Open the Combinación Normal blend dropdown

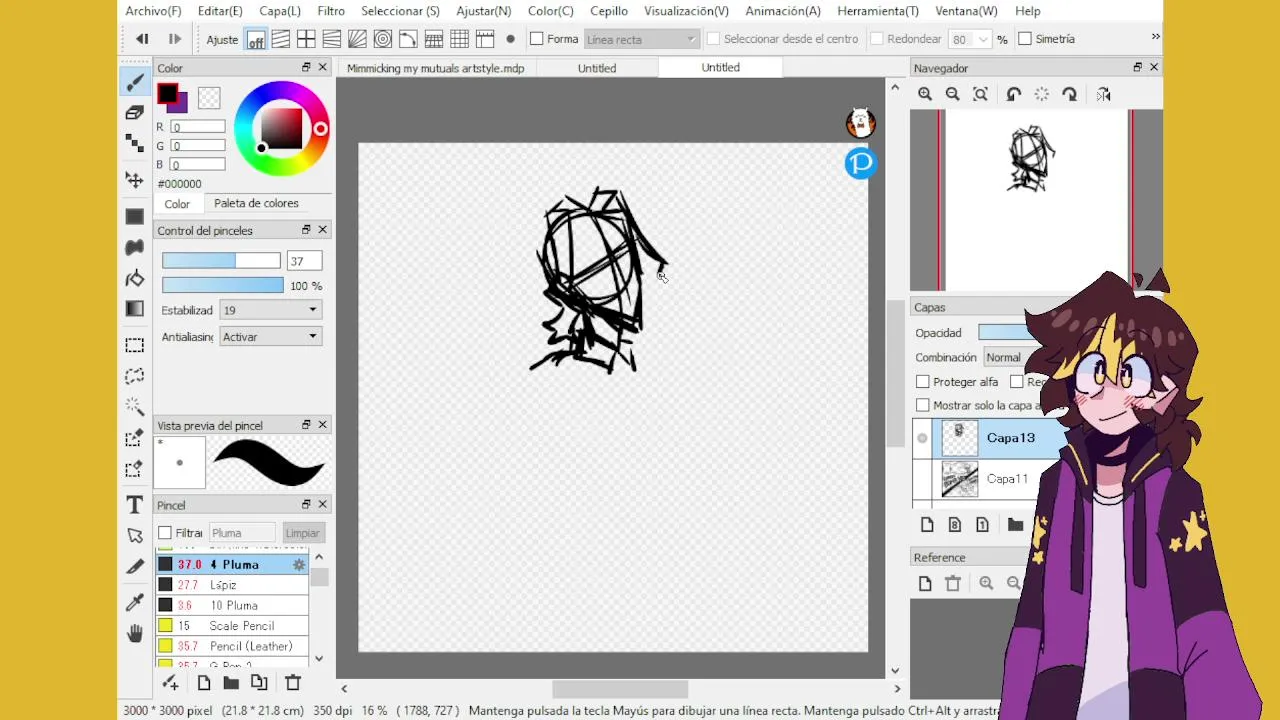(x=1008, y=357)
